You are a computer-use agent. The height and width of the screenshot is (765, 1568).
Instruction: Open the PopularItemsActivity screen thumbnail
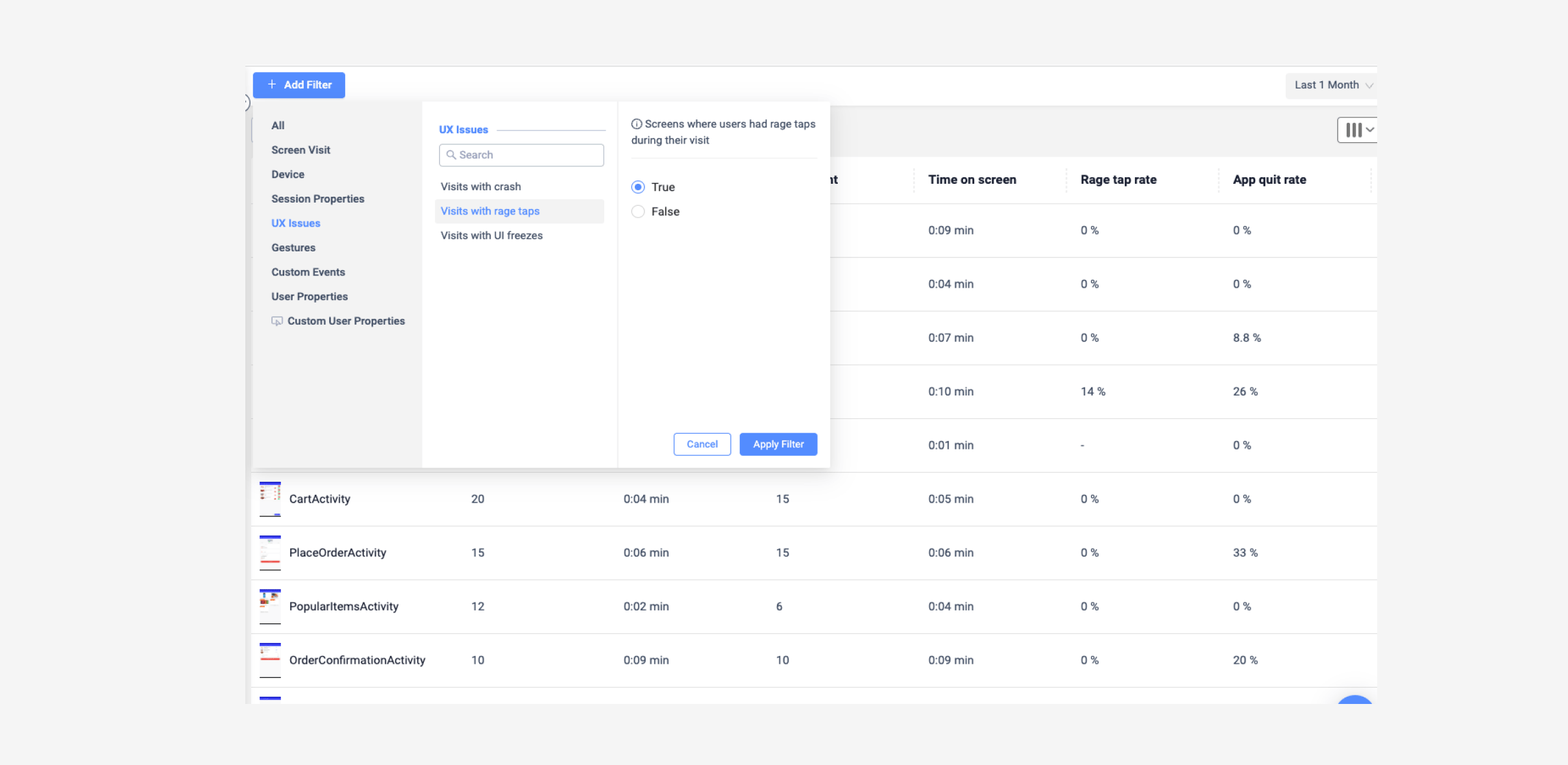point(270,606)
